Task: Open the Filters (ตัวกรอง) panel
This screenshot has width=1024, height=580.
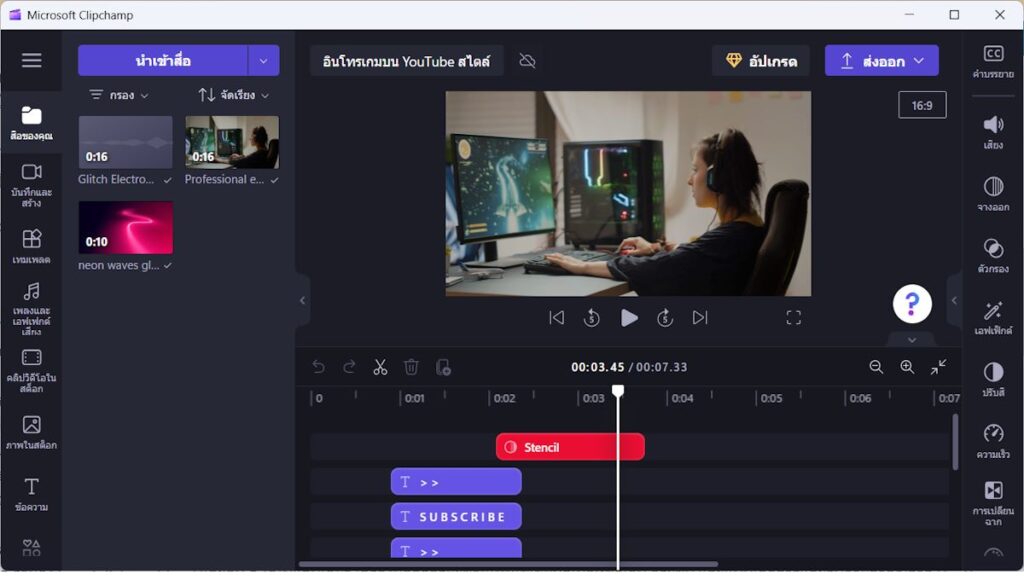Action: (x=993, y=255)
